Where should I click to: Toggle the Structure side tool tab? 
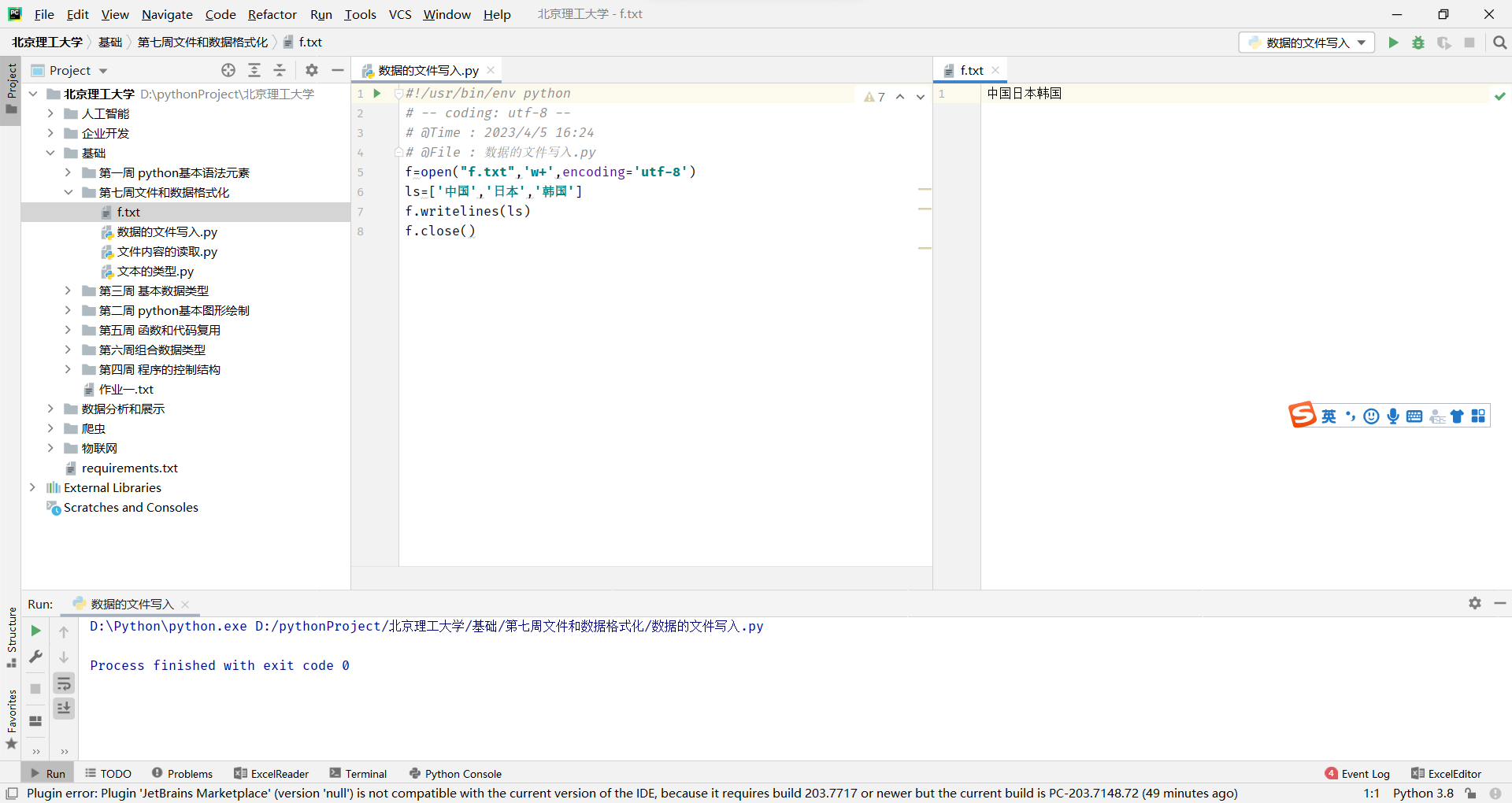(x=12, y=638)
